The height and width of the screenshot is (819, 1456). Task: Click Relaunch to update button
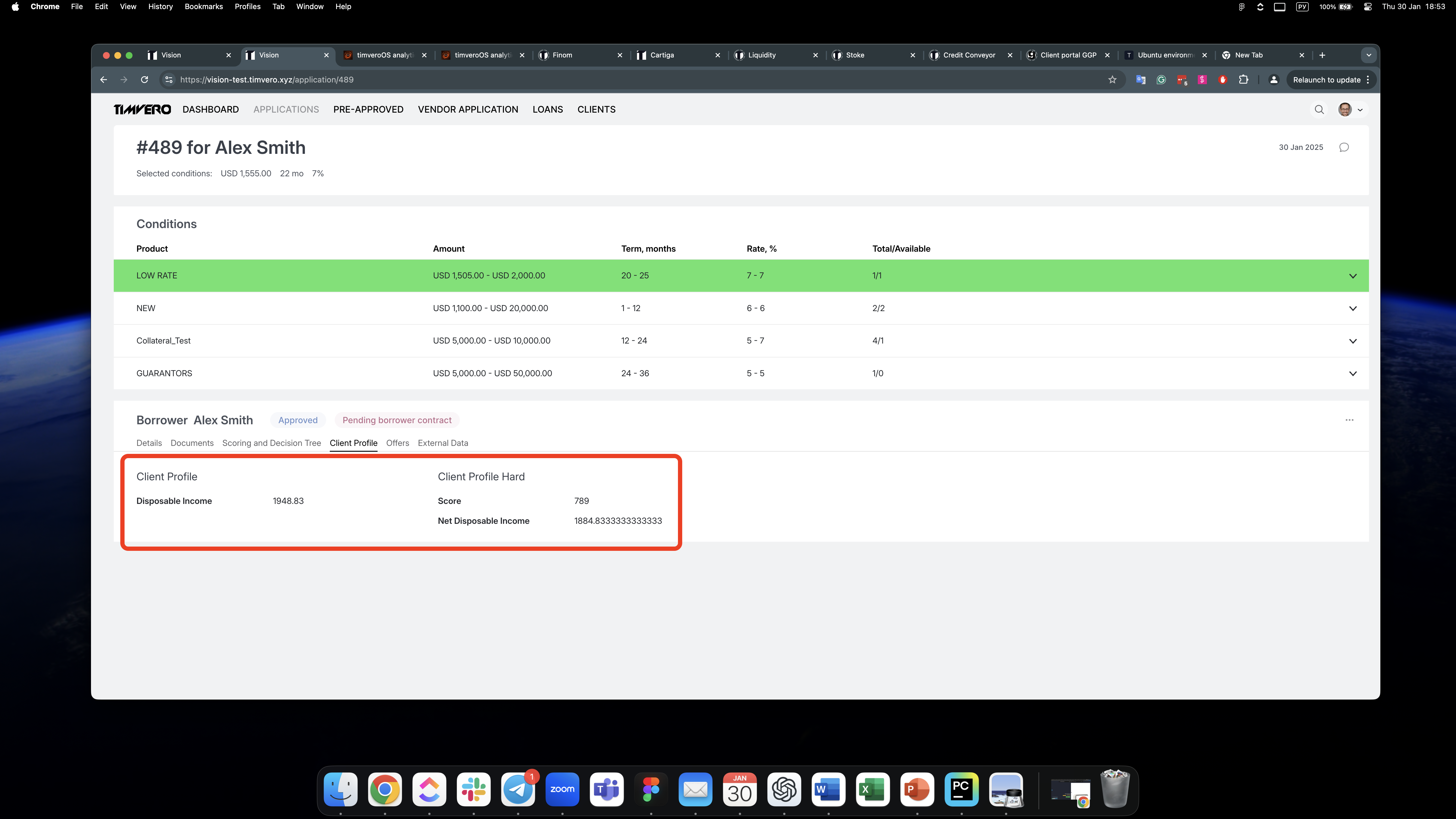1326,80
